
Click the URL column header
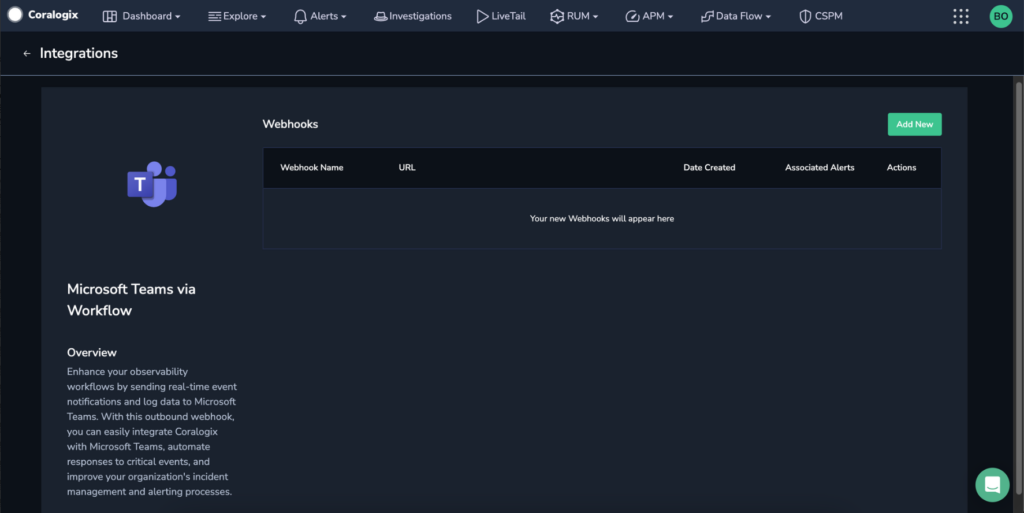(x=407, y=168)
